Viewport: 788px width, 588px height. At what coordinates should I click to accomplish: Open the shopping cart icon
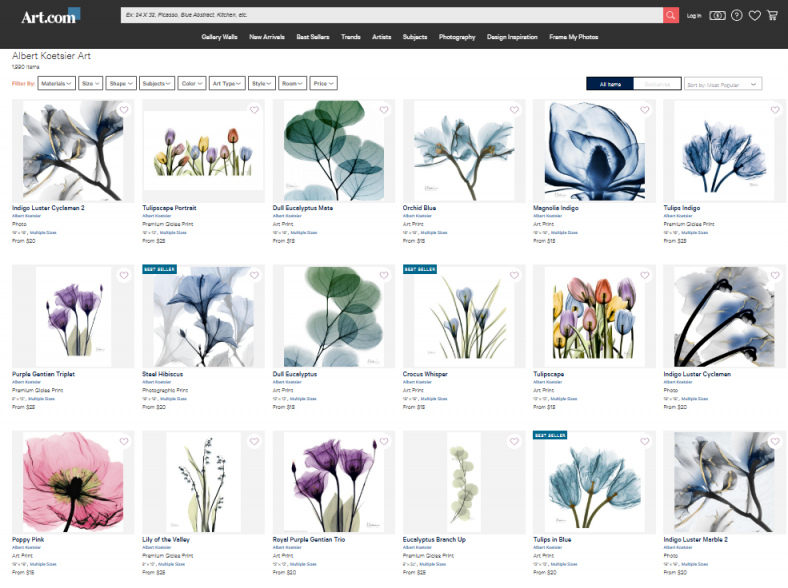coord(772,16)
